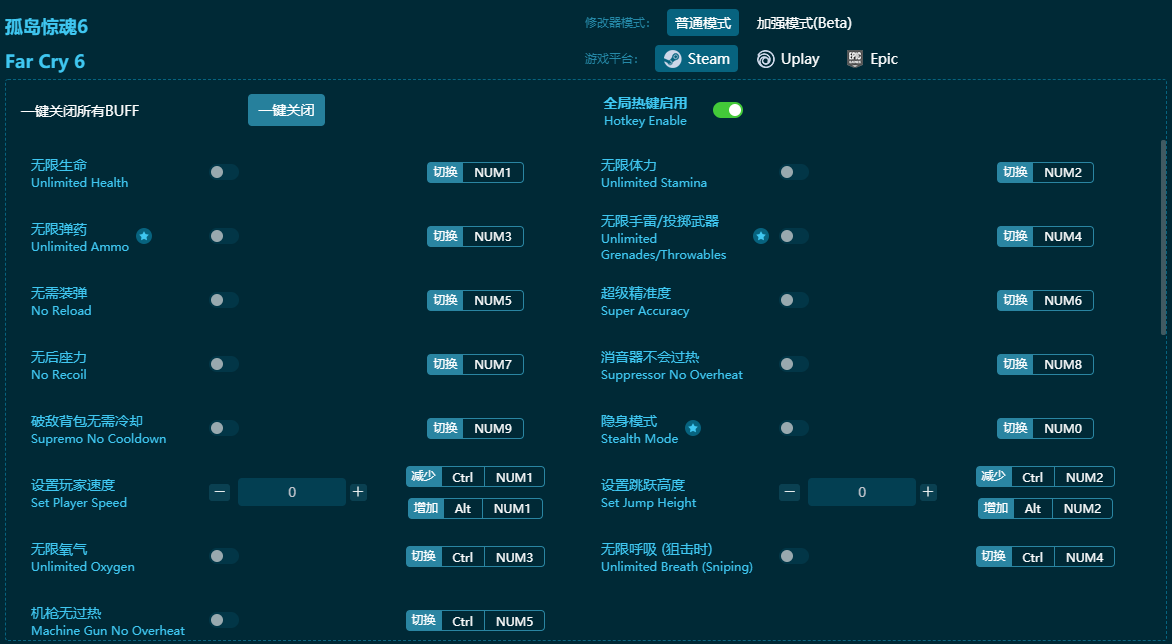
Task: Click the Far Cry 6 title text
Action: click(45, 61)
